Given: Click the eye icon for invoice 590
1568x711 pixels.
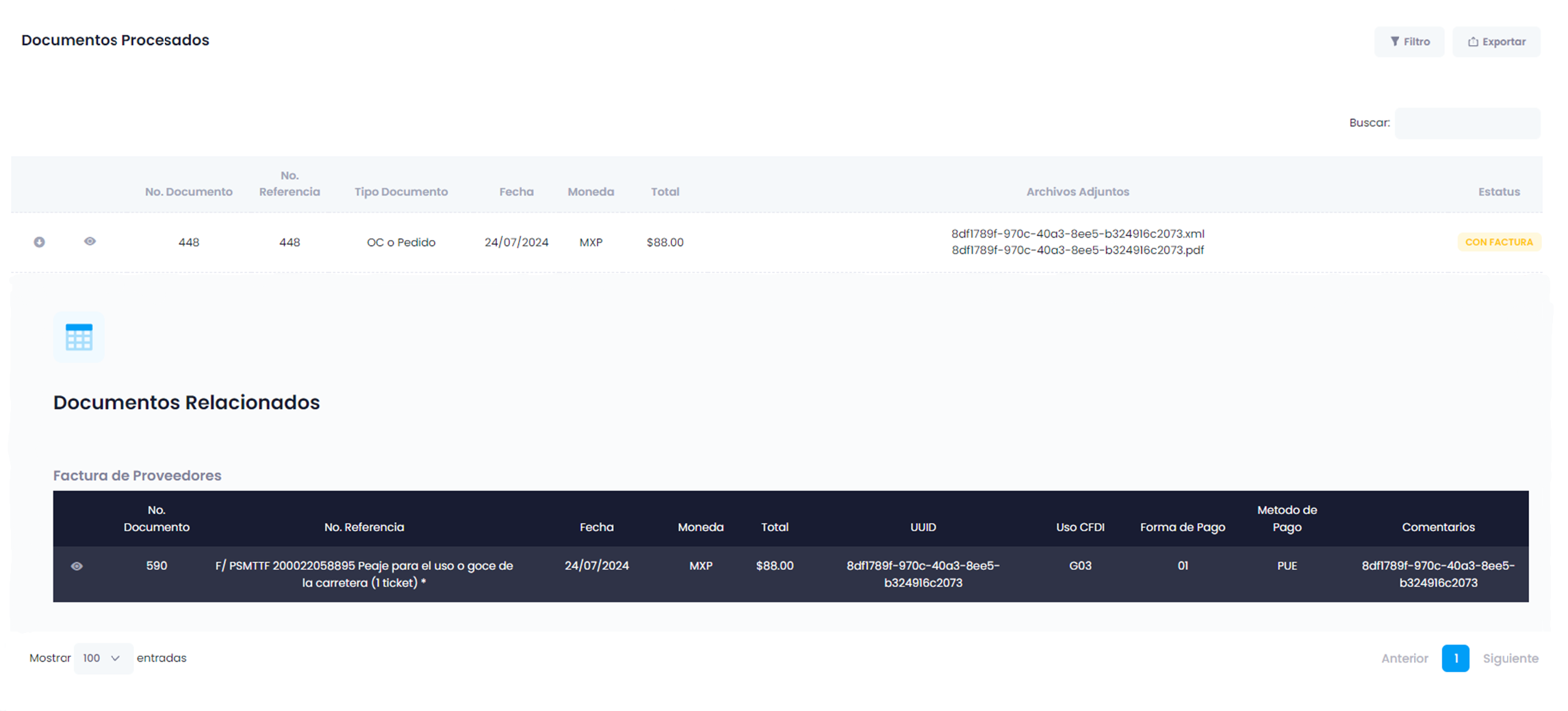Looking at the screenshot, I should [x=77, y=566].
